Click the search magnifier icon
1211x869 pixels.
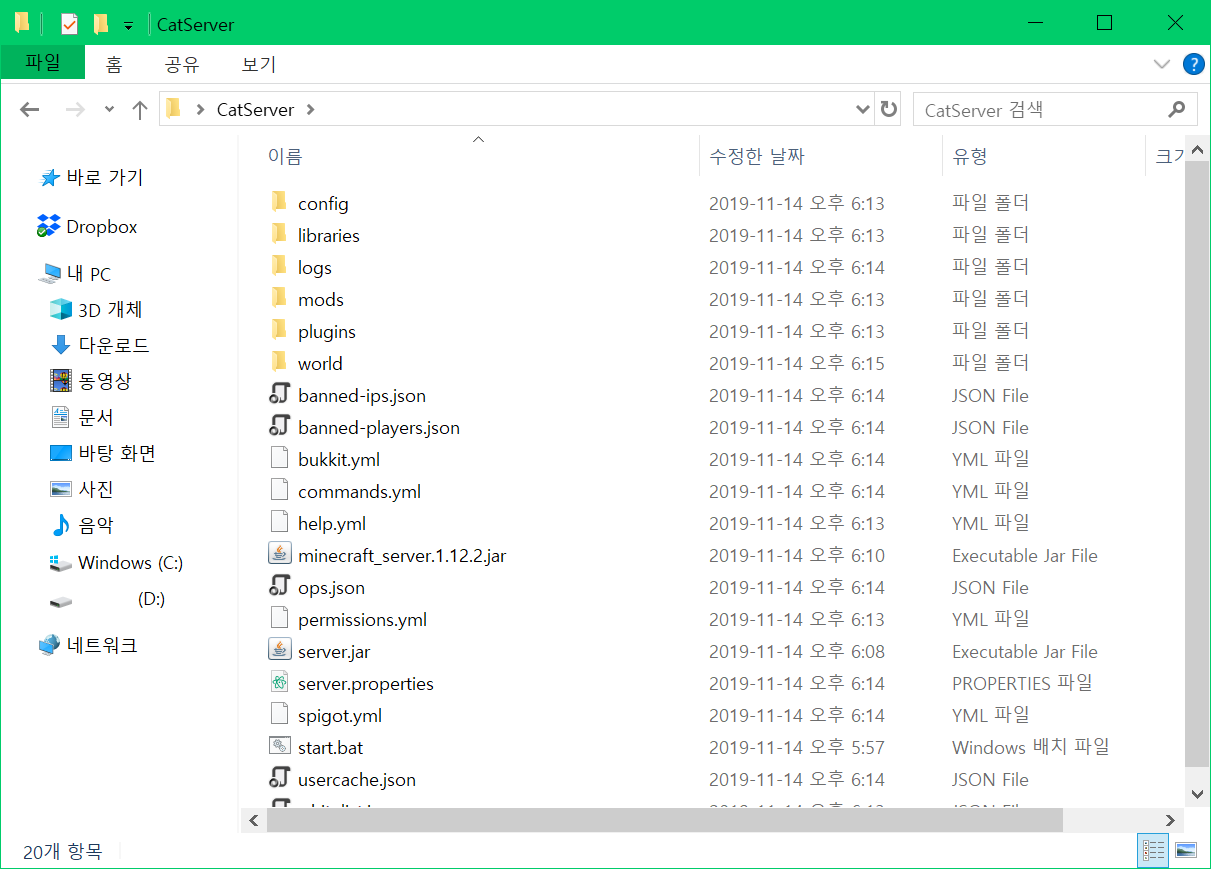(1176, 109)
